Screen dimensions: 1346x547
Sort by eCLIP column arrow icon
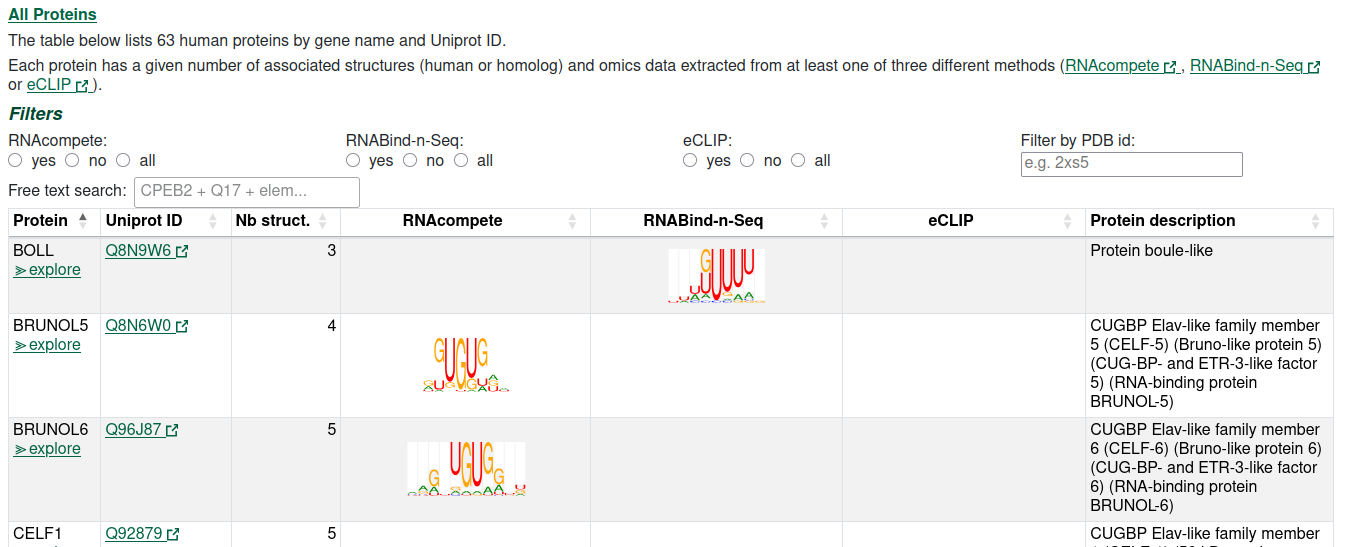(x=1067, y=221)
